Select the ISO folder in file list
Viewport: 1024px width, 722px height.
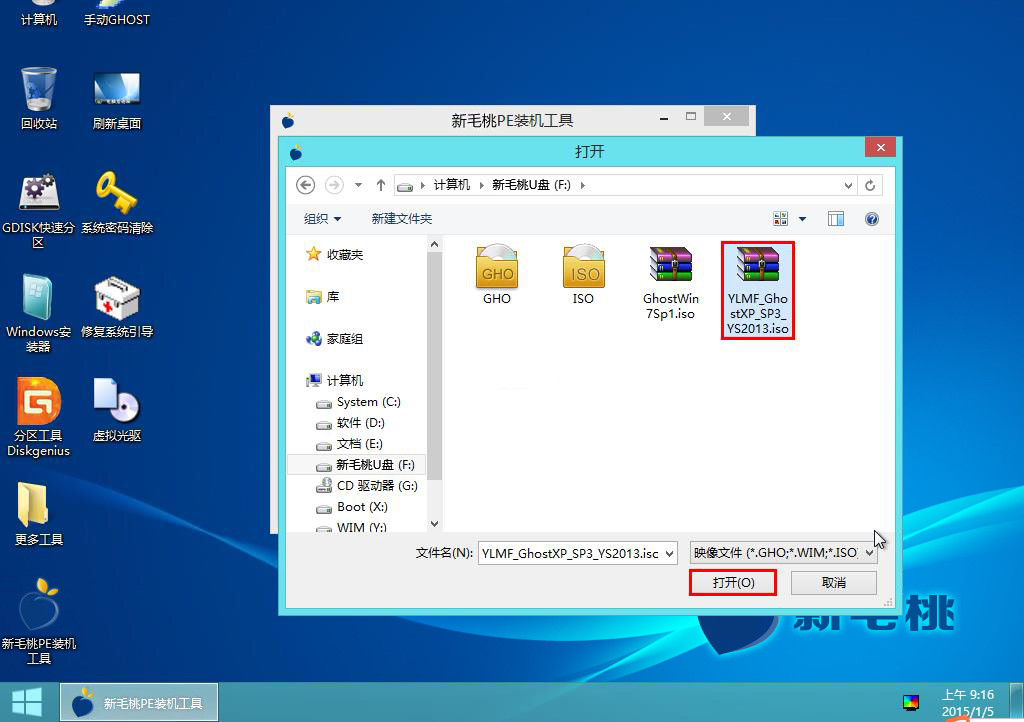point(583,274)
